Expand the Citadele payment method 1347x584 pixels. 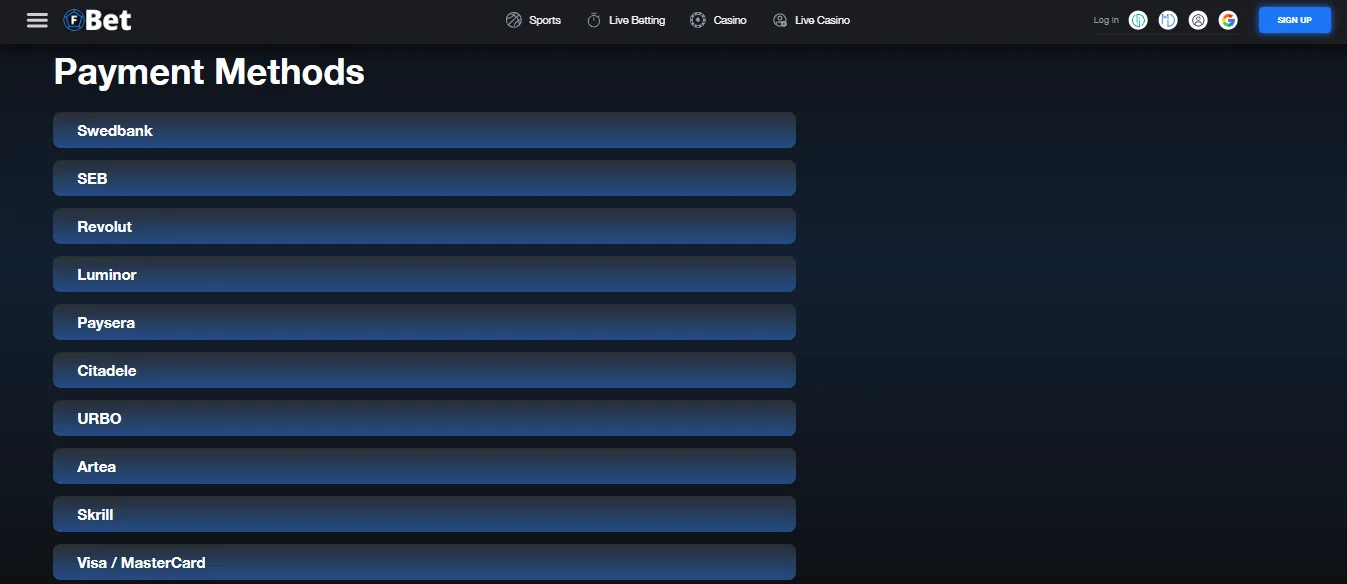click(424, 370)
